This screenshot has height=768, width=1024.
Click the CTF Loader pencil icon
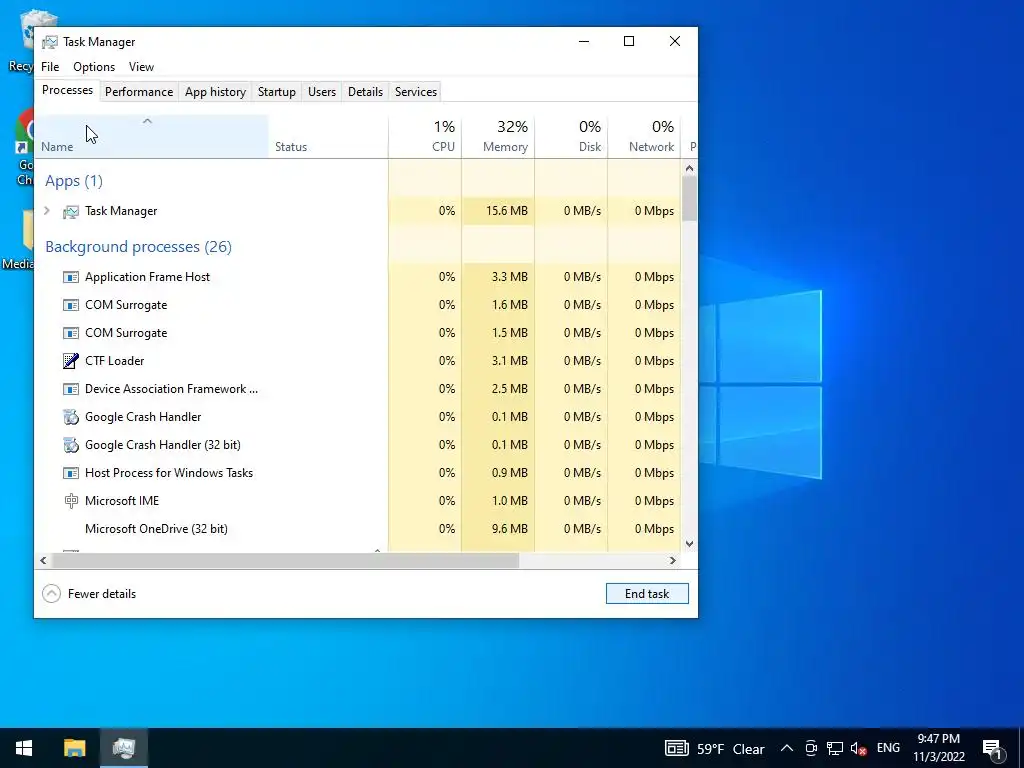[71, 360]
